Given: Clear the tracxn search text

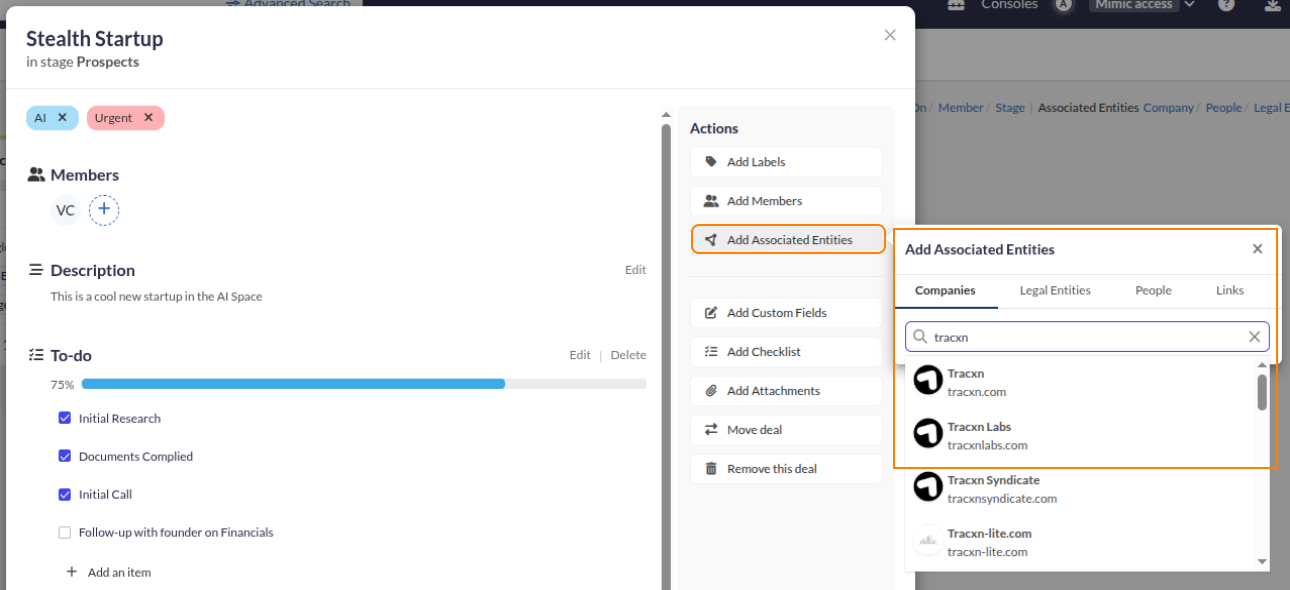Looking at the screenshot, I should coord(1254,337).
